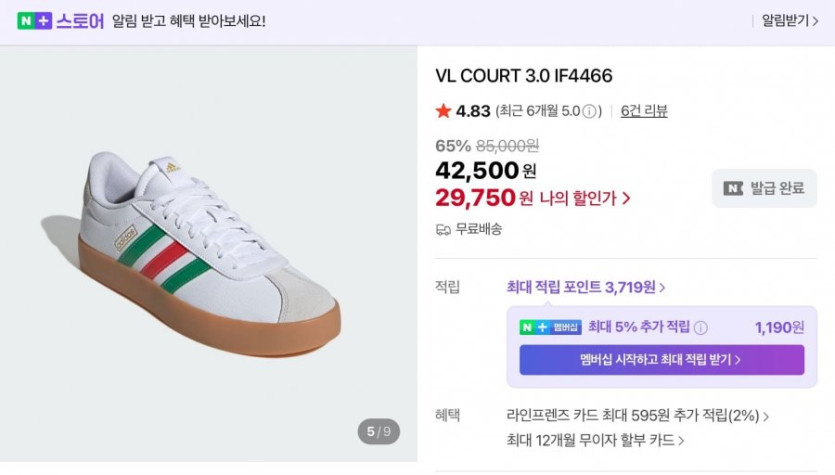835x475 pixels.
Task: Open the 6건 리뷰 reviews link
Action: point(644,111)
